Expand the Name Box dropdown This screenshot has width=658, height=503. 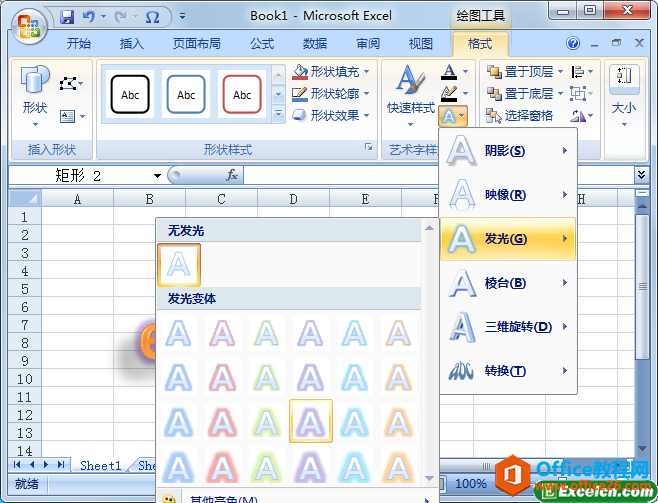click(x=157, y=176)
